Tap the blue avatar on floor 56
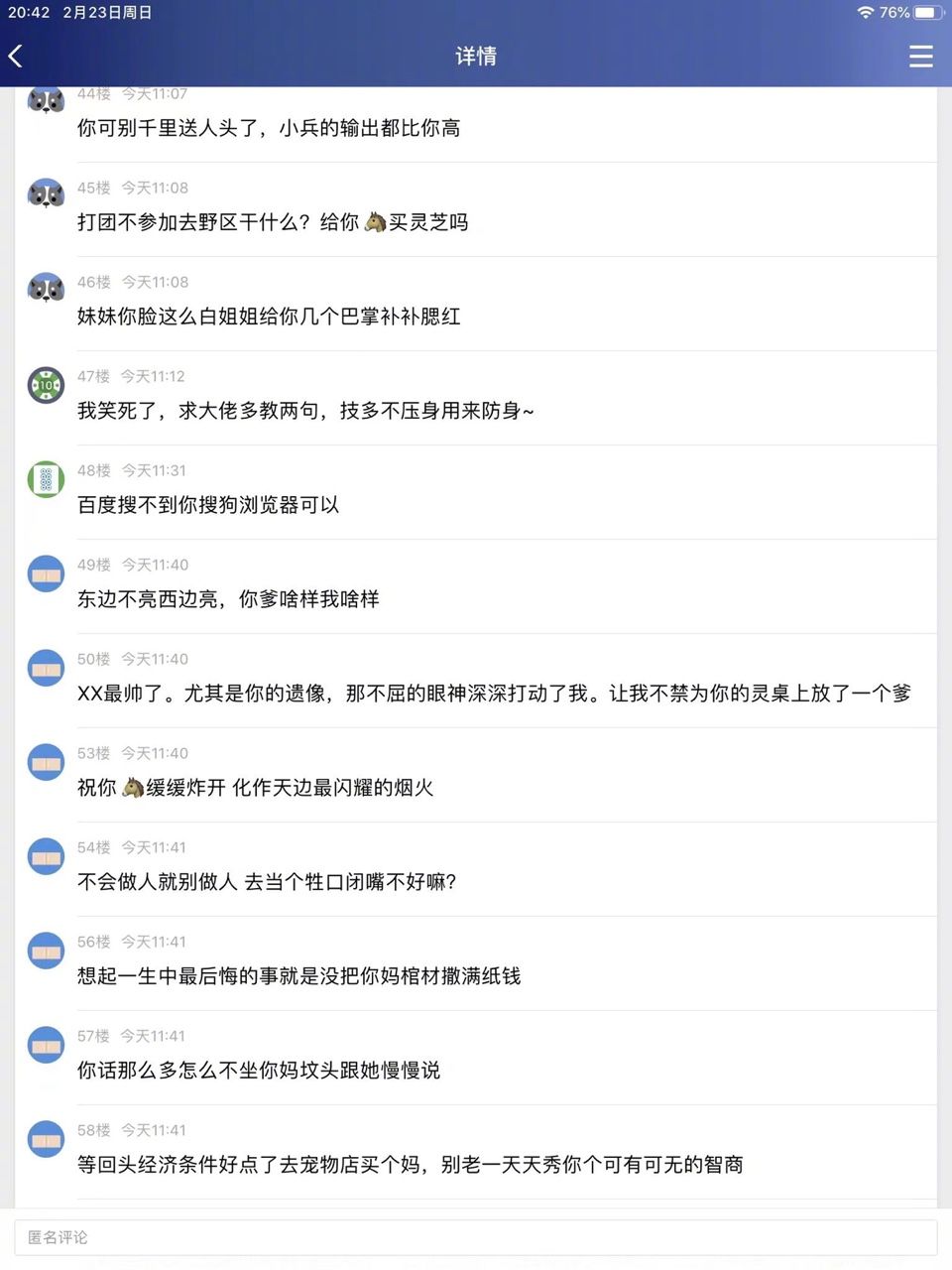952x1270 pixels. [46, 951]
